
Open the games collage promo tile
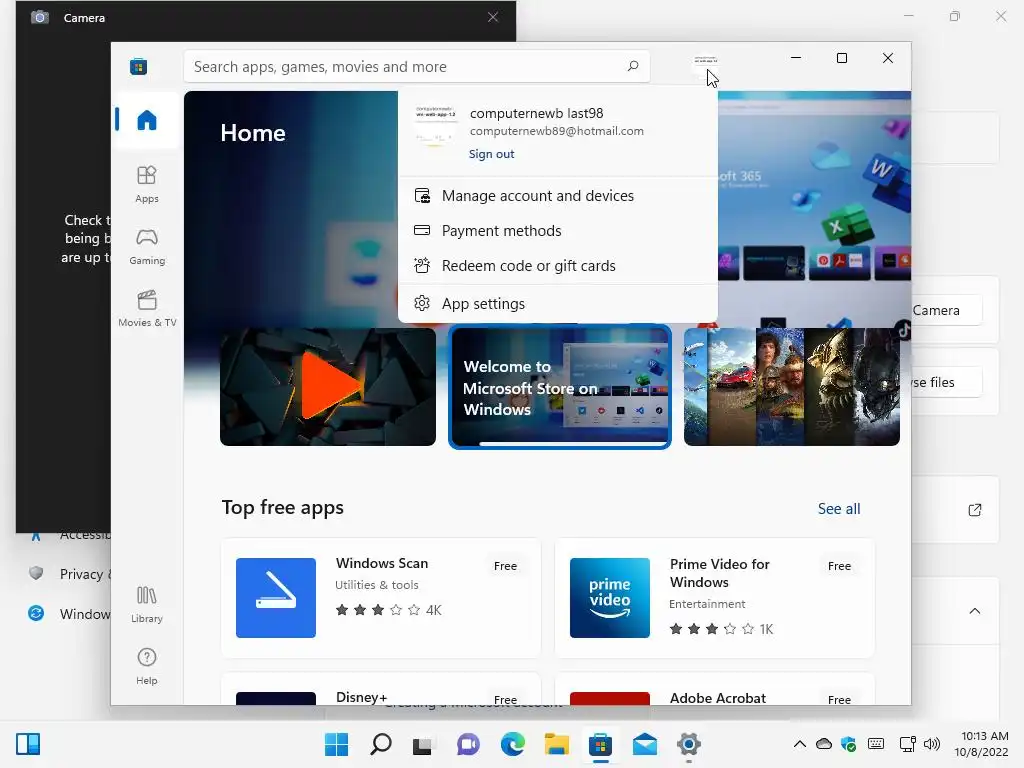coord(792,387)
